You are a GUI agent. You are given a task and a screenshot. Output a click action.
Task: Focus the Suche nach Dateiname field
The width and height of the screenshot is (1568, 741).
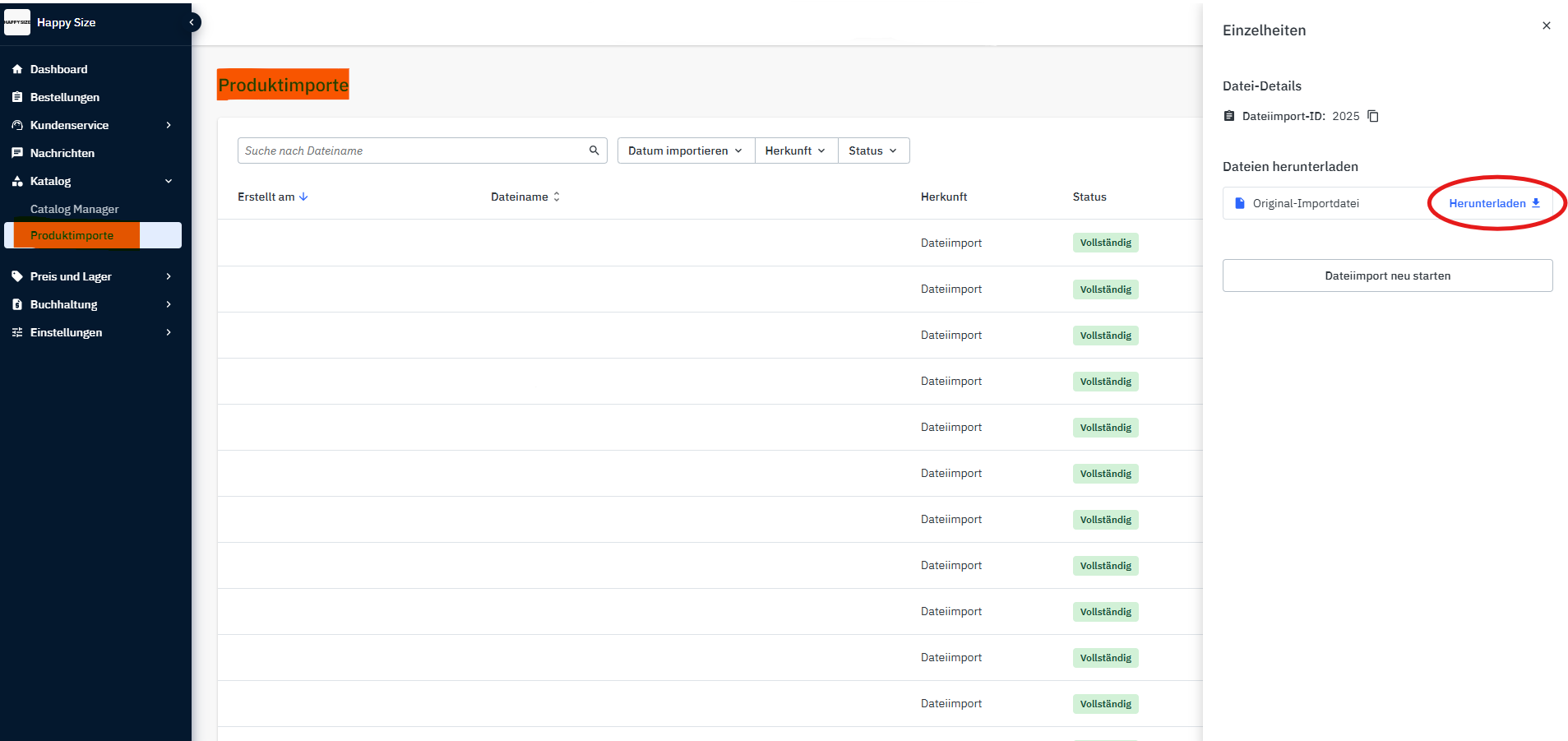coord(411,151)
